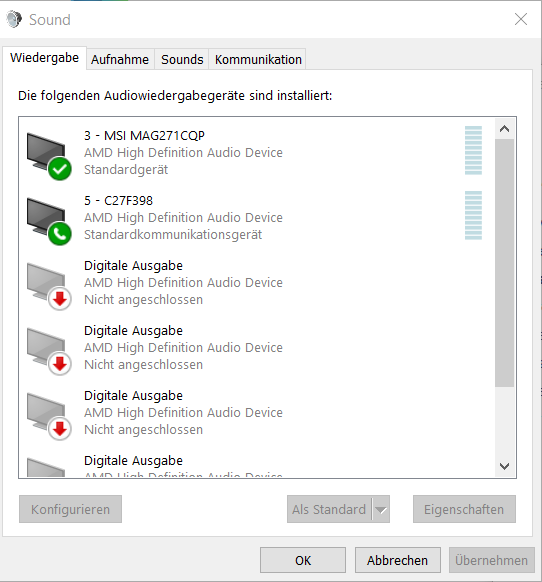The height and width of the screenshot is (582, 542).
Task: Click the Abbrechen button
Action: pos(398,560)
